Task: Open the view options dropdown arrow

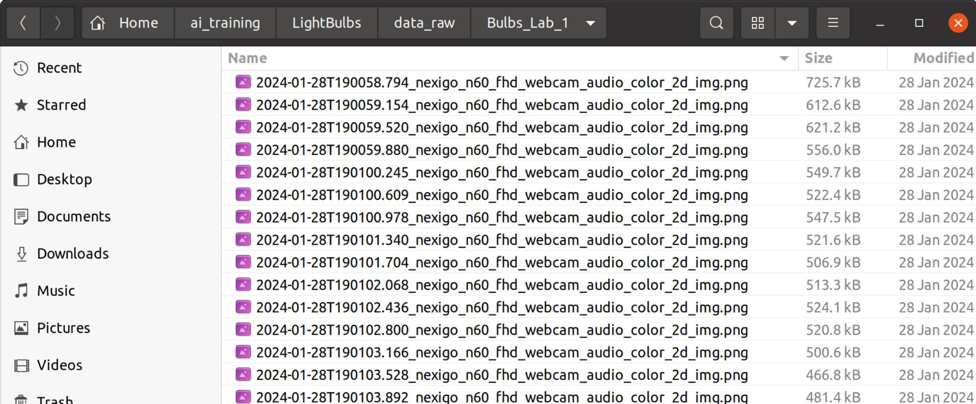Action: click(x=792, y=23)
